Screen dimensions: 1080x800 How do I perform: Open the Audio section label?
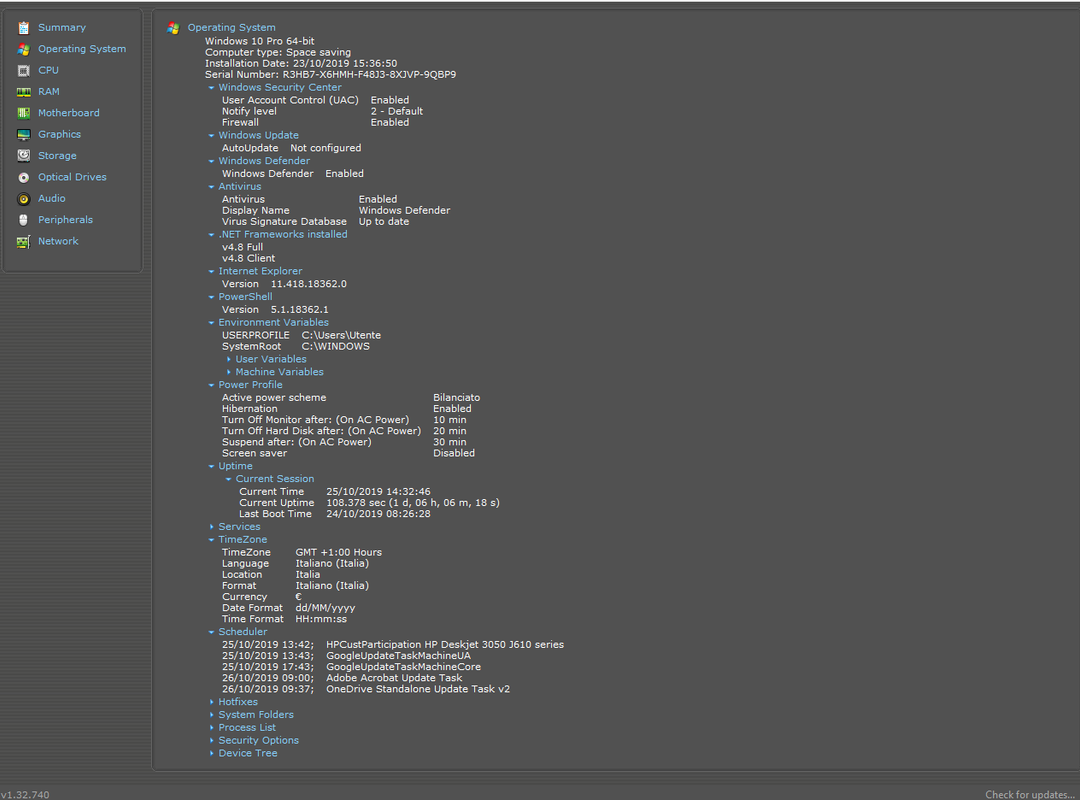(52, 198)
